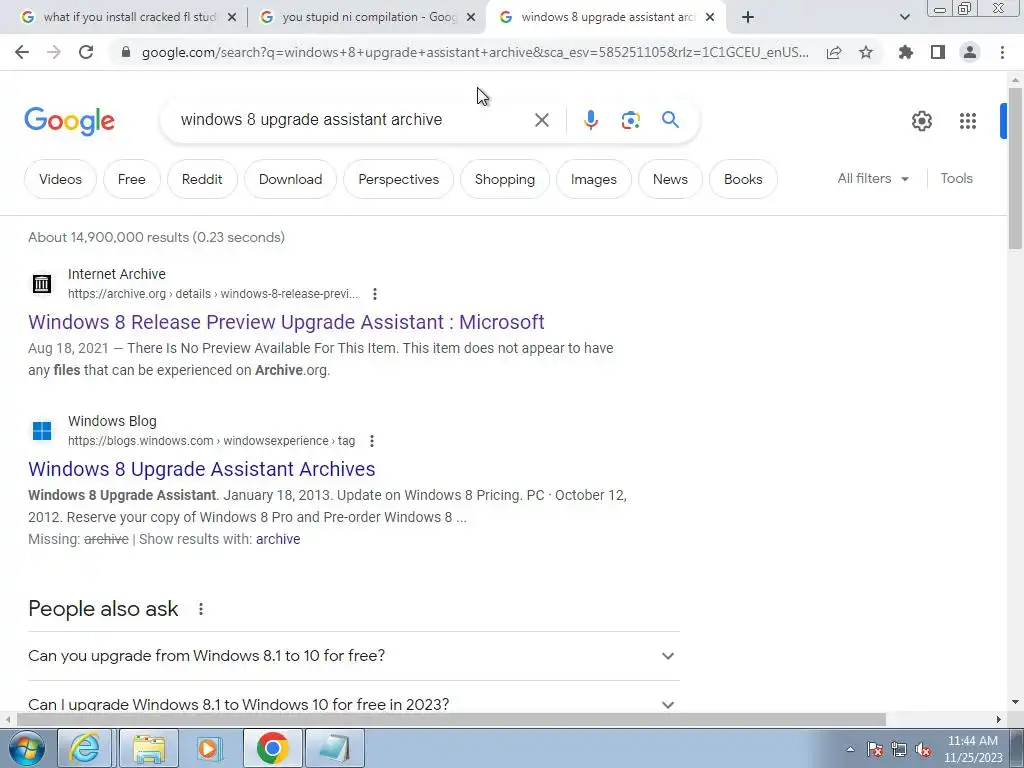Click the Internet Archive favicon
The image size is (1024, 768).
(x=42, y=283)
